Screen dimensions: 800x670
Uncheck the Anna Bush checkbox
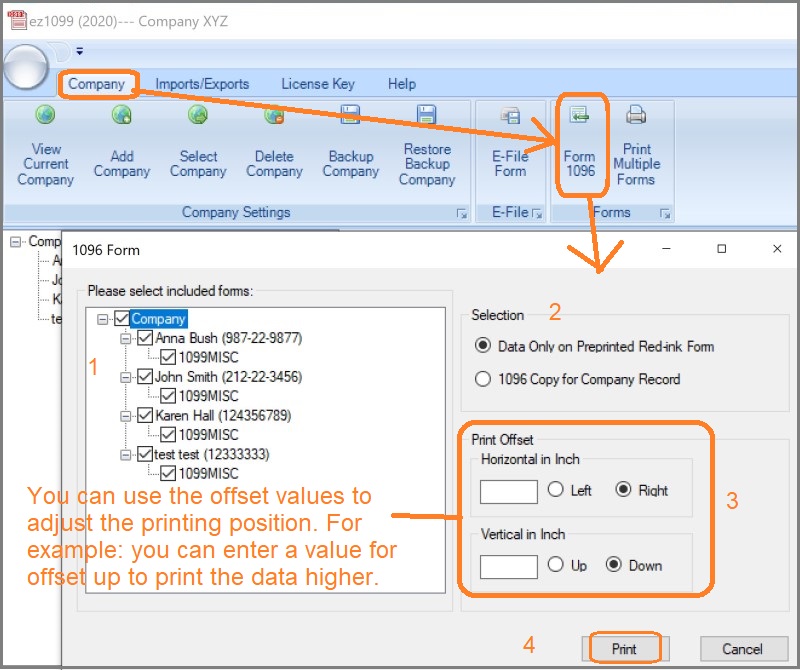click(x=145, y=338)
